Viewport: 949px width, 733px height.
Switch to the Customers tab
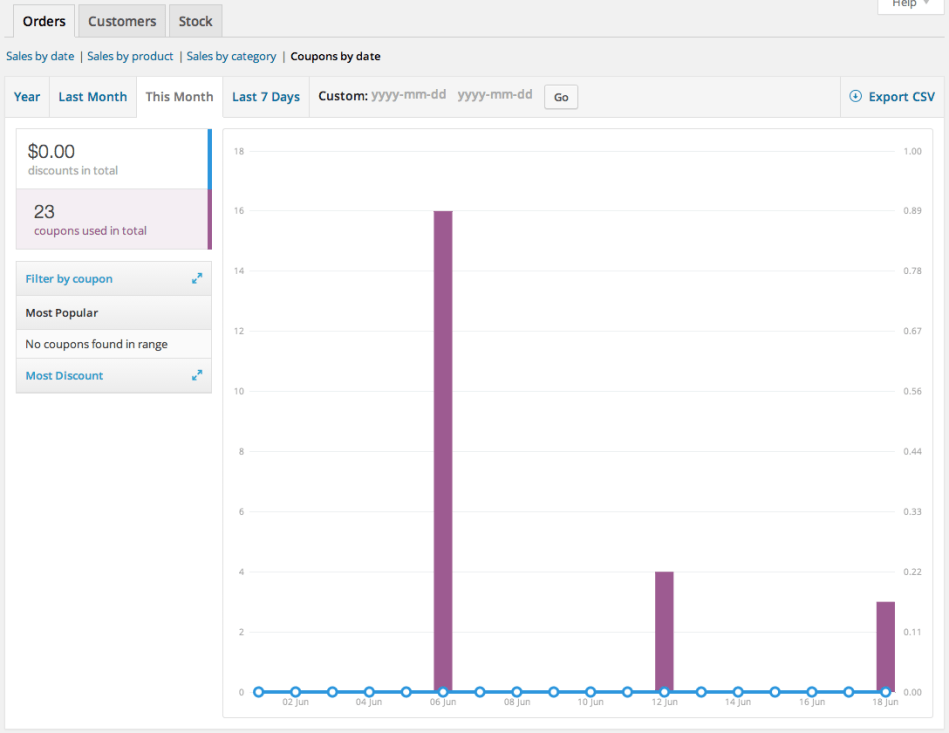point(121,20)
